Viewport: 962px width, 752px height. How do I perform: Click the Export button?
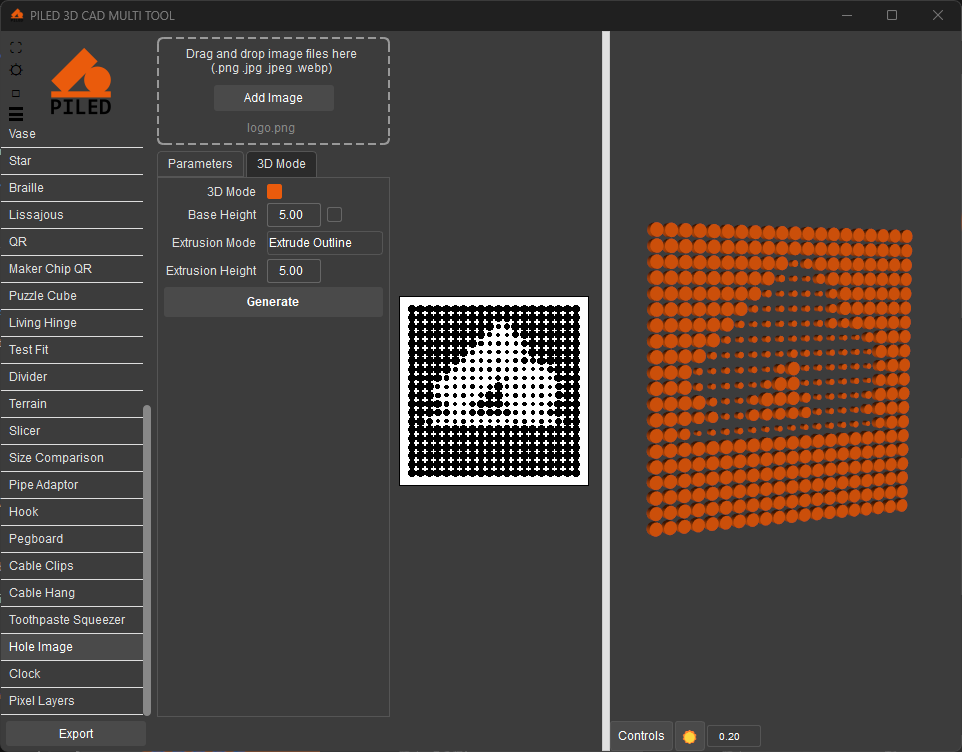(x=76, y=734)
